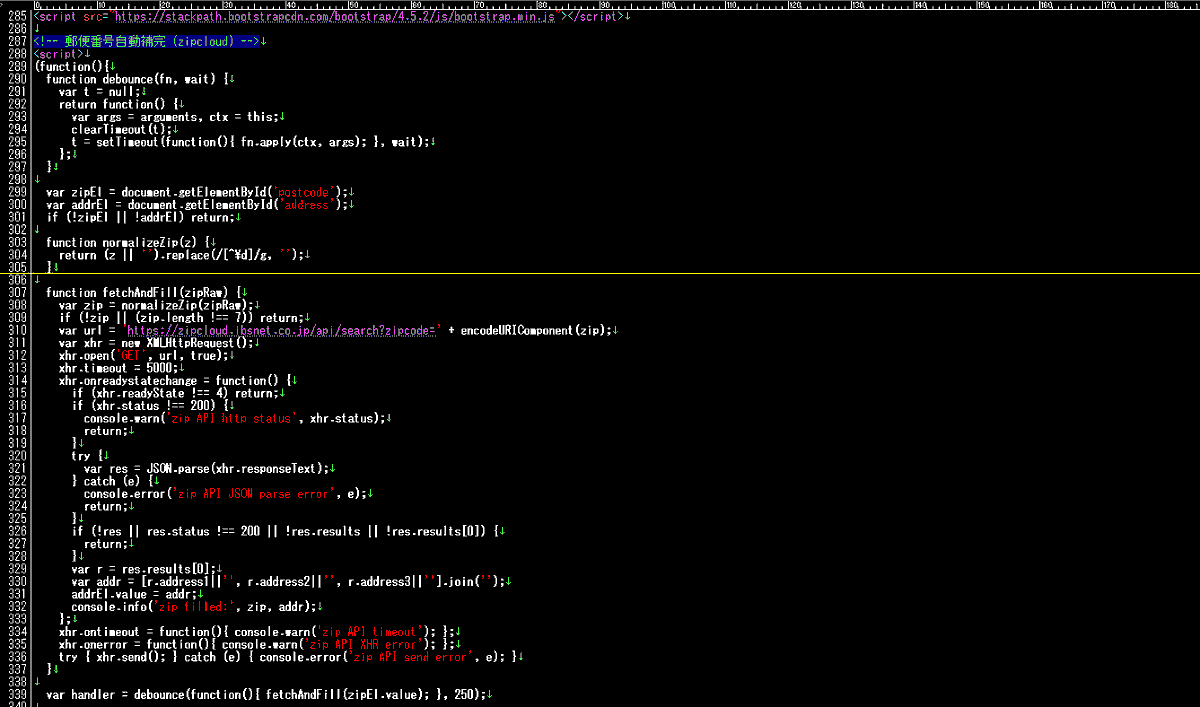Viewport: 1200px width, 707px height.
Task: Click 'var xhr = new XMLHttpRequest();' line
Action: point(156,343)
